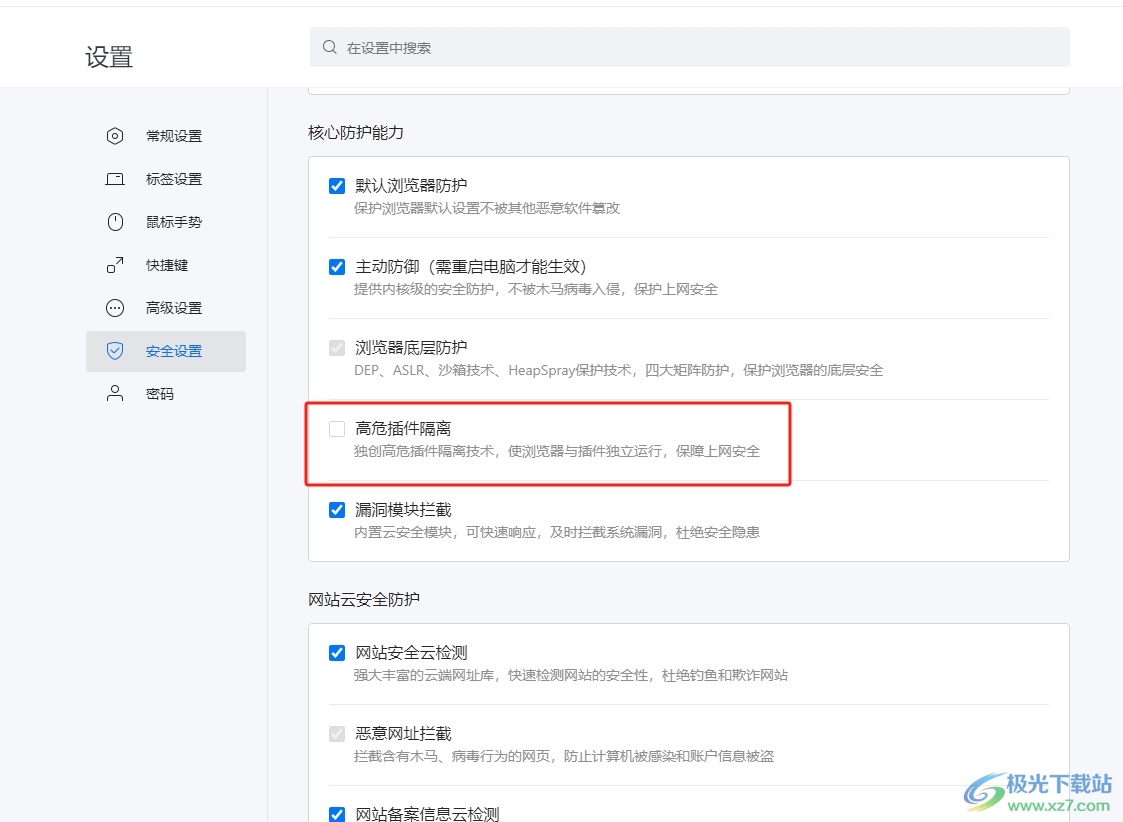
Task: Click the 常规设置 hexagon gear icon
Action: 115,136
